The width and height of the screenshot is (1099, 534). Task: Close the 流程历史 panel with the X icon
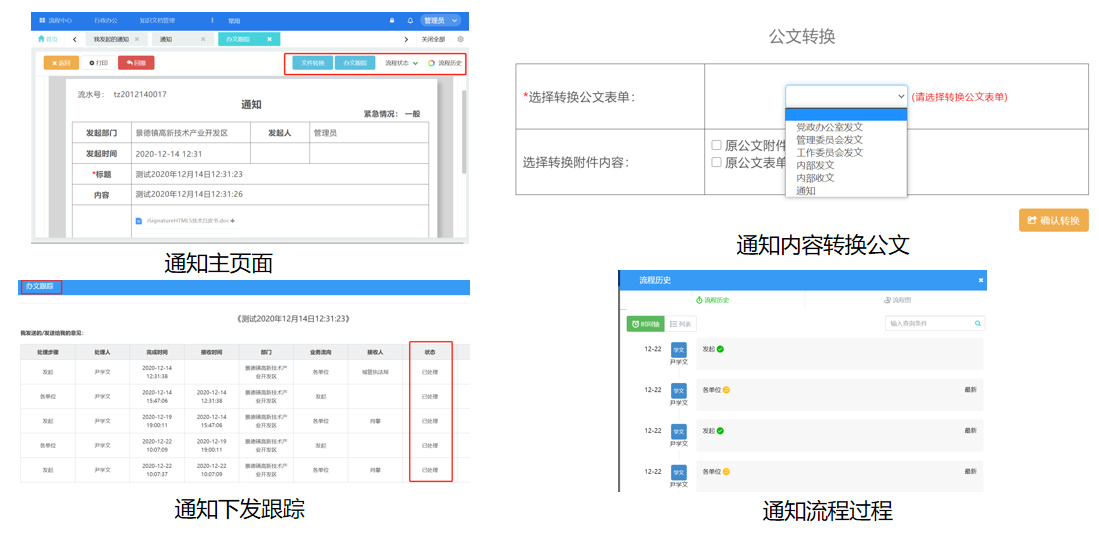coord(980,280)
